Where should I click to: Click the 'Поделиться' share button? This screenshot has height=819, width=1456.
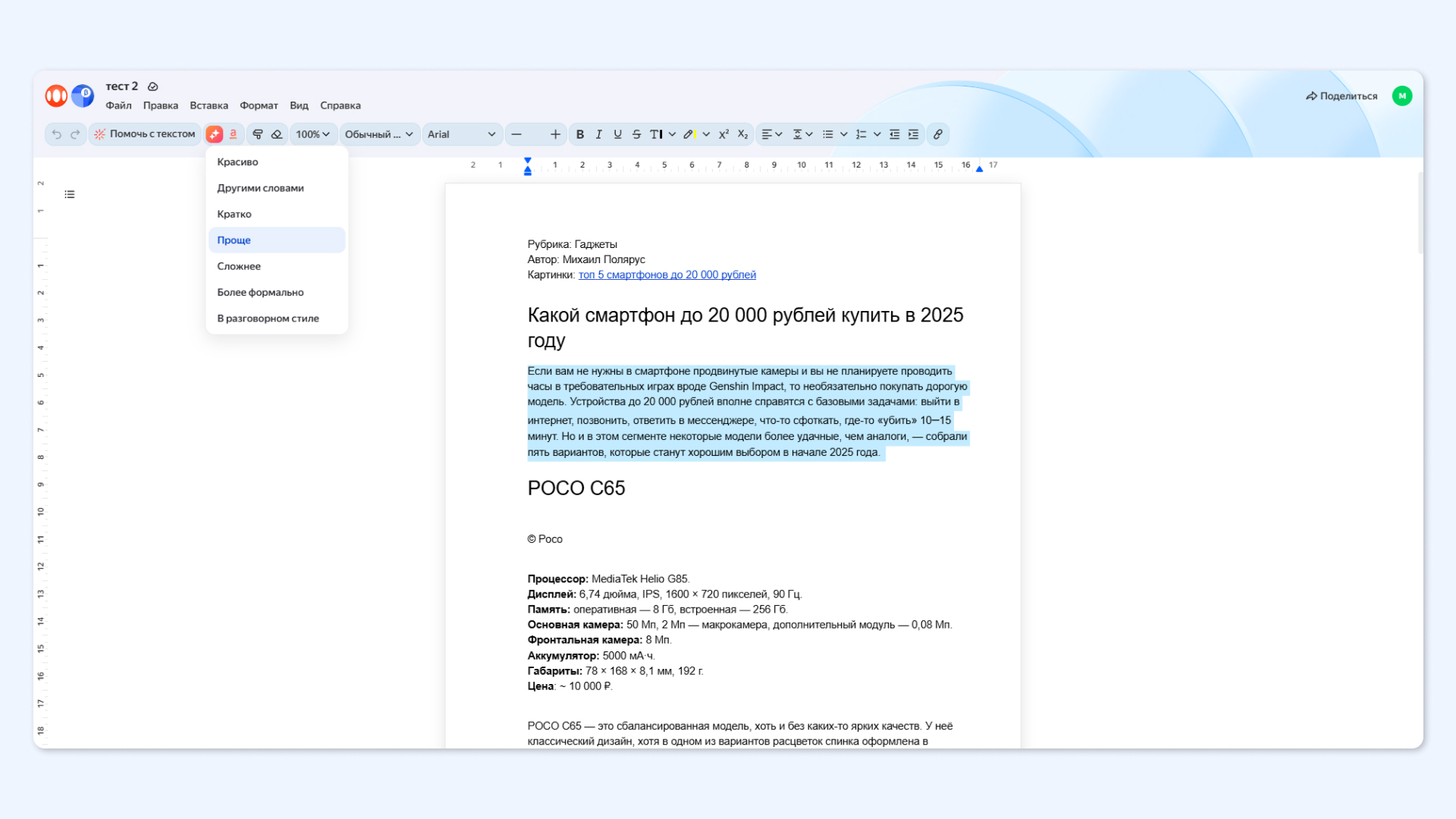click(x=1341, y=96)
